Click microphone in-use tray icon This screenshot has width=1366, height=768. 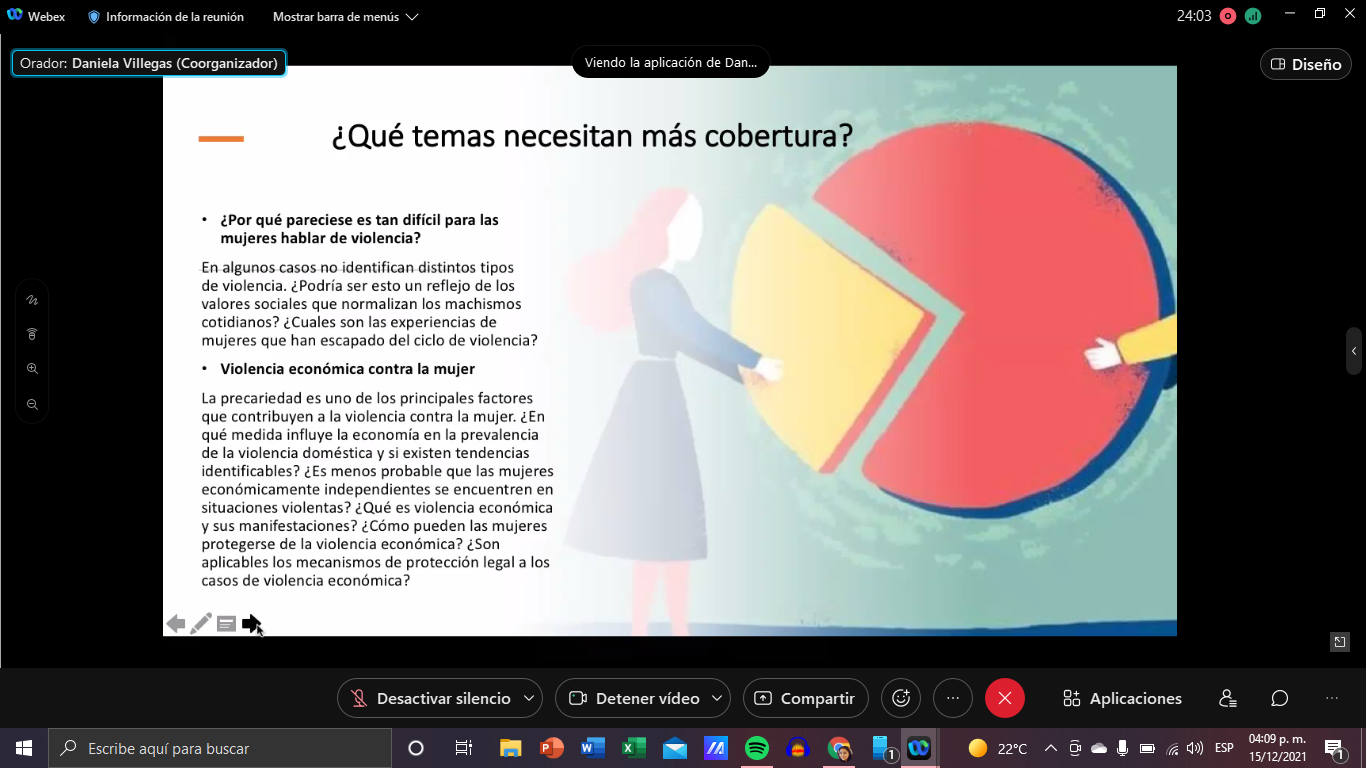coord(1123,748)
